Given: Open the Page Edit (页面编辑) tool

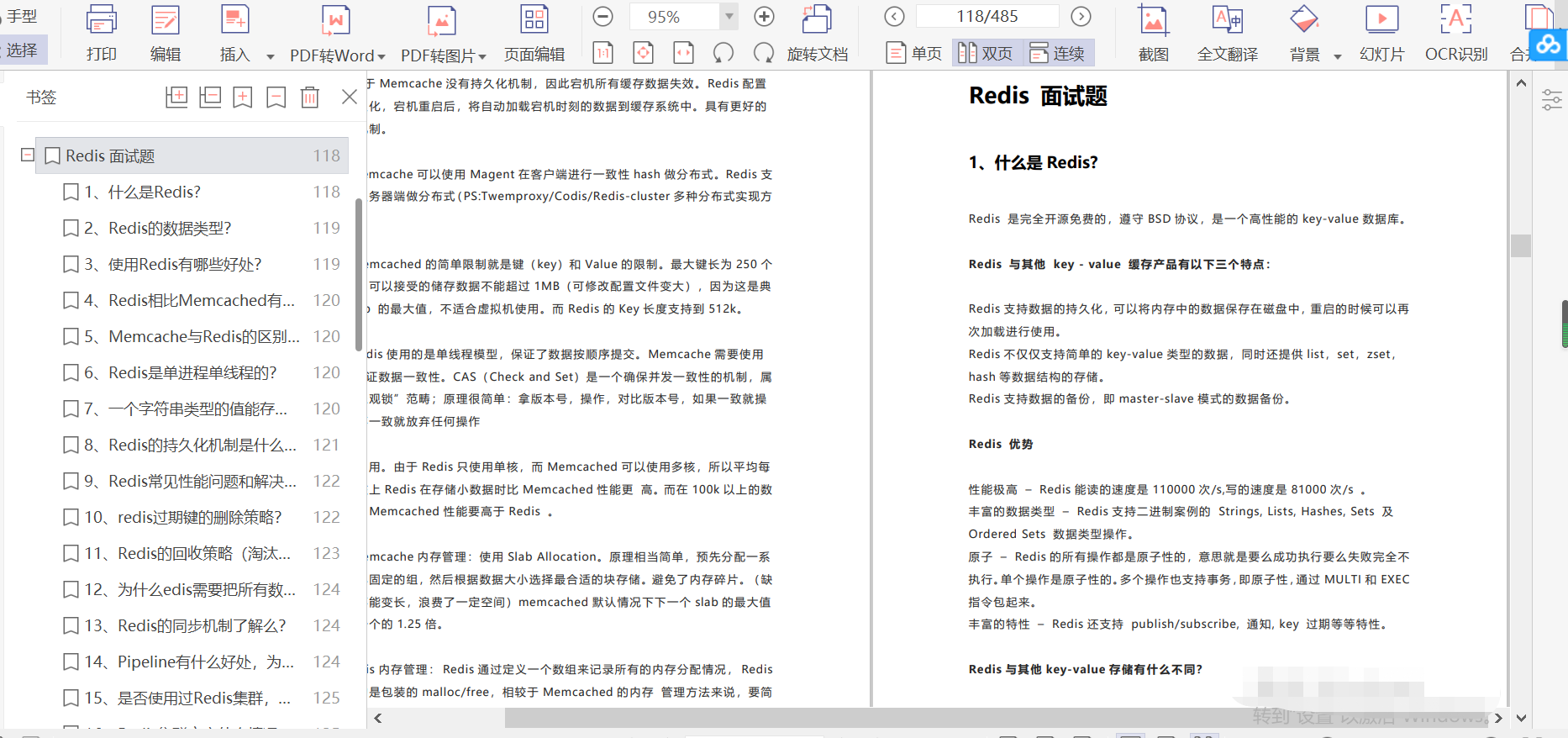Looking at the screenshot, I should coord(534,34).
